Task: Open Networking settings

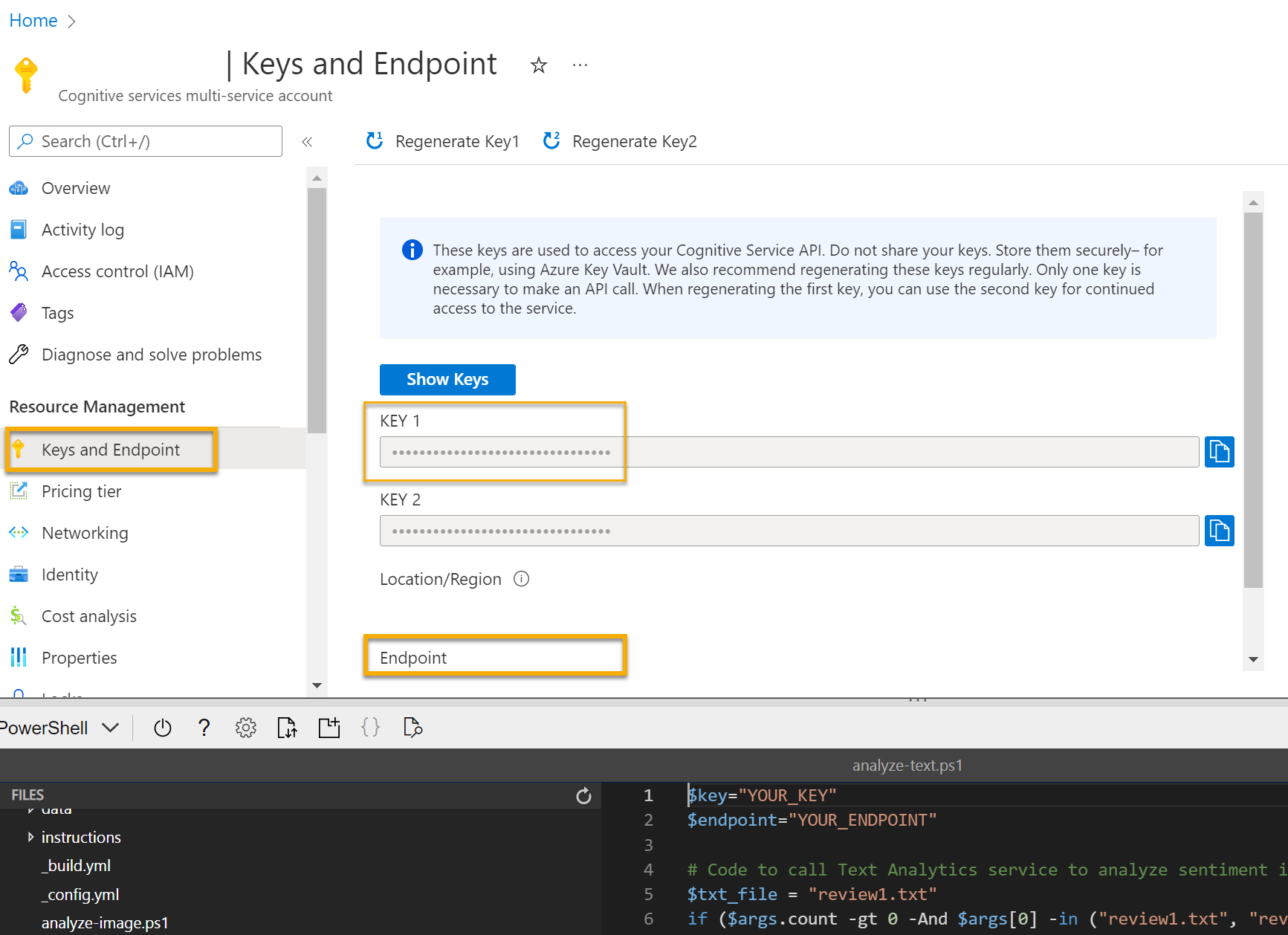Action: (85, 533)
